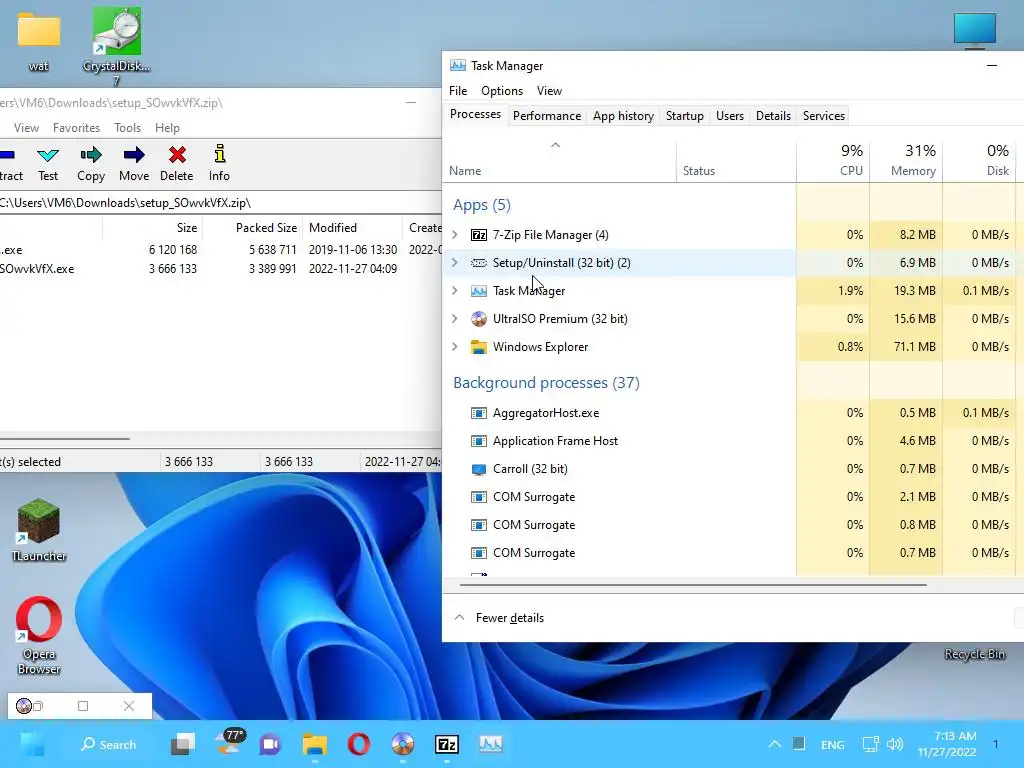Image resolution: width=1024 pixels, height=768 pixels.
Task: Expand the Windows Explorer process group
Action: (455, 347)
